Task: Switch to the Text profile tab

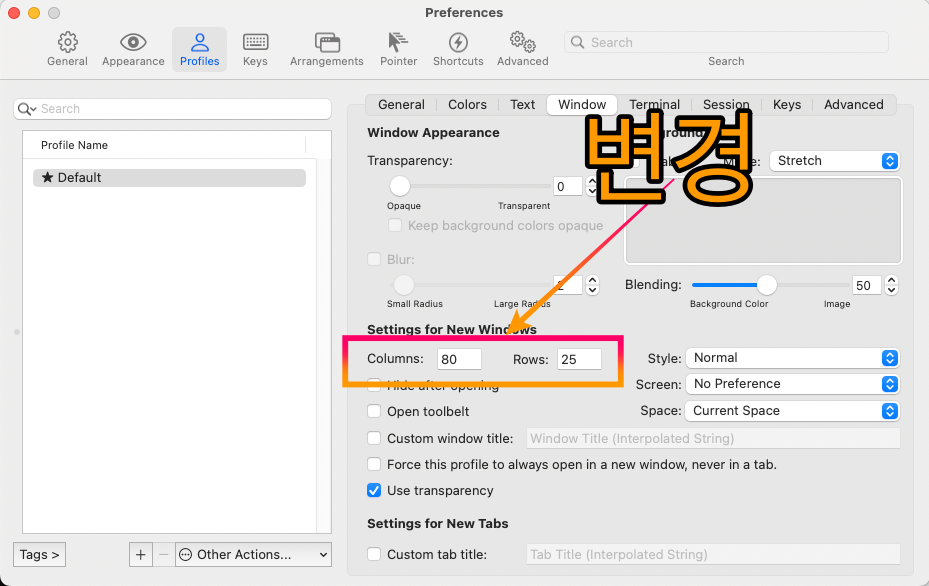Action: click(x=522, y=104)
